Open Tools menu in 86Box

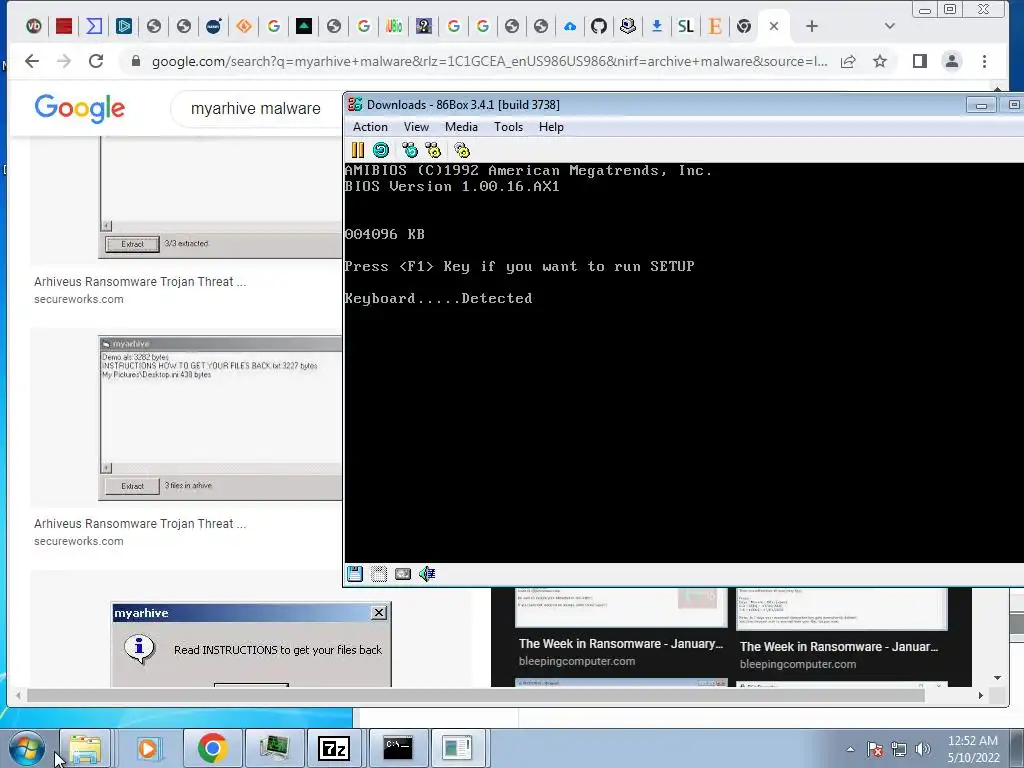[508, 127]
